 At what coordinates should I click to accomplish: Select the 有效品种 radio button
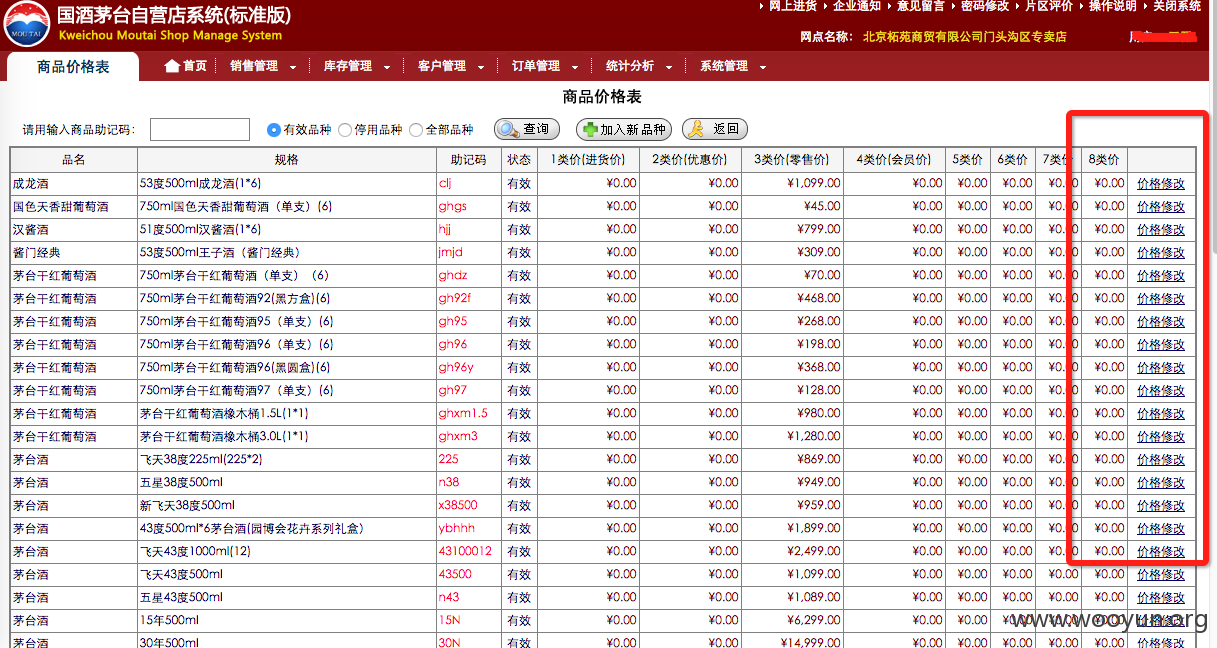(274, 130)
